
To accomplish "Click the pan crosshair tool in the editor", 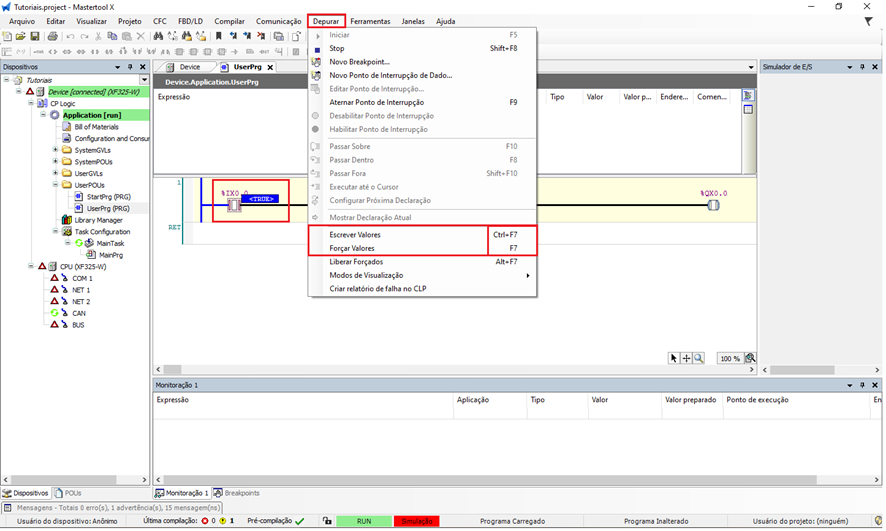I will point(686,358).
